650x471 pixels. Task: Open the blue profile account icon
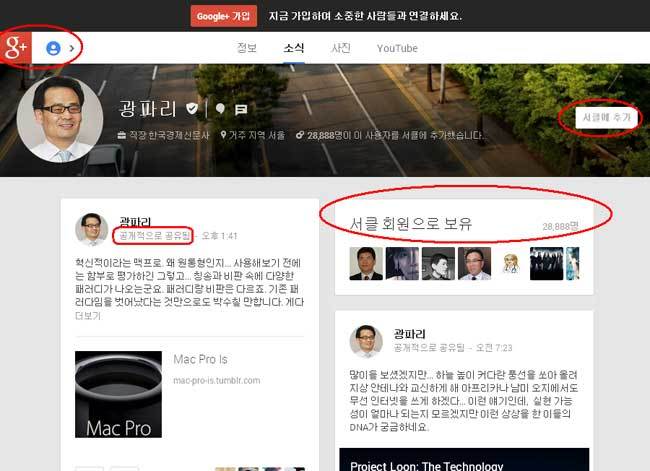pyautogui.click(x=53, y=49)
